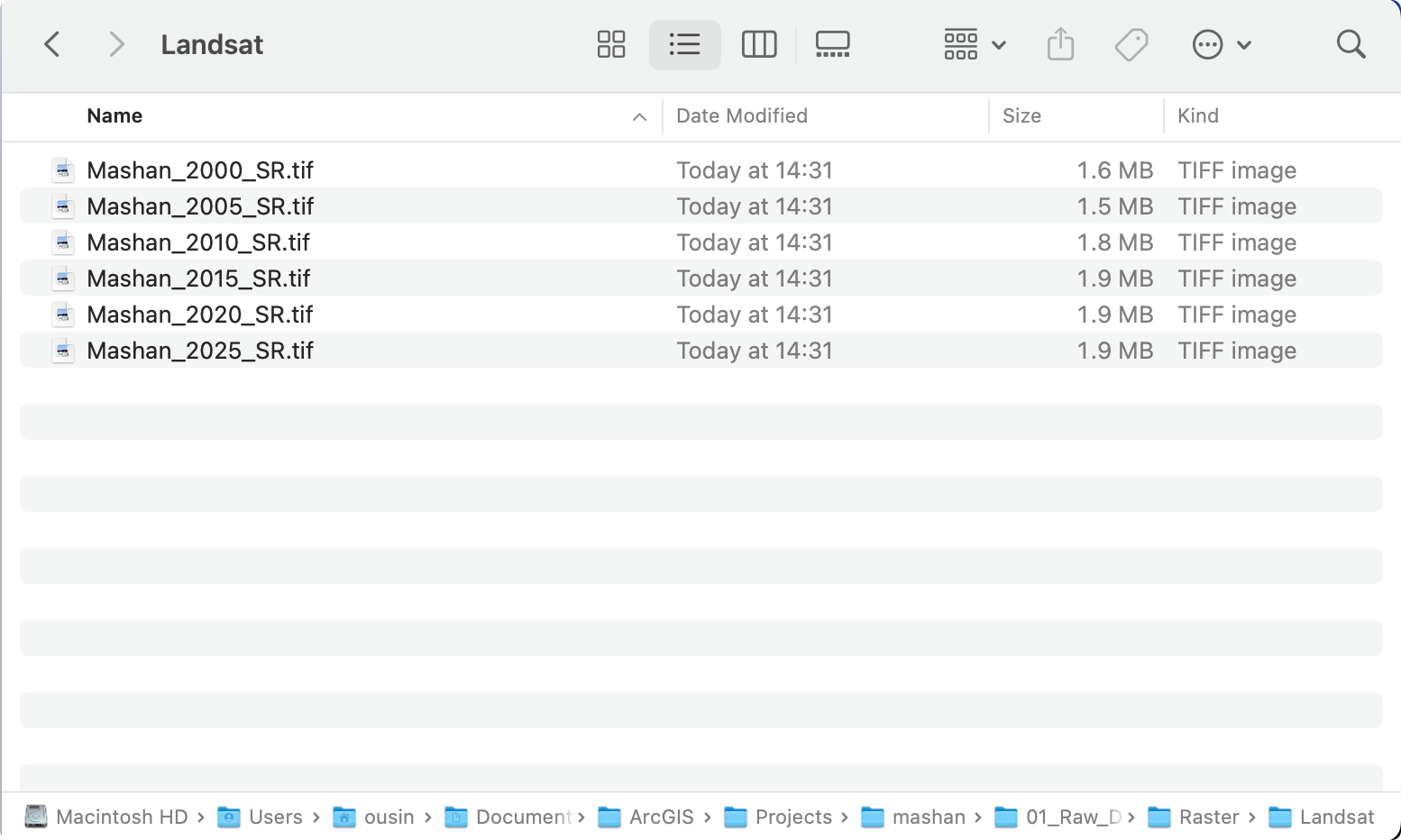Select list view mode
The image size is (1401, 840).
(685, 44)
